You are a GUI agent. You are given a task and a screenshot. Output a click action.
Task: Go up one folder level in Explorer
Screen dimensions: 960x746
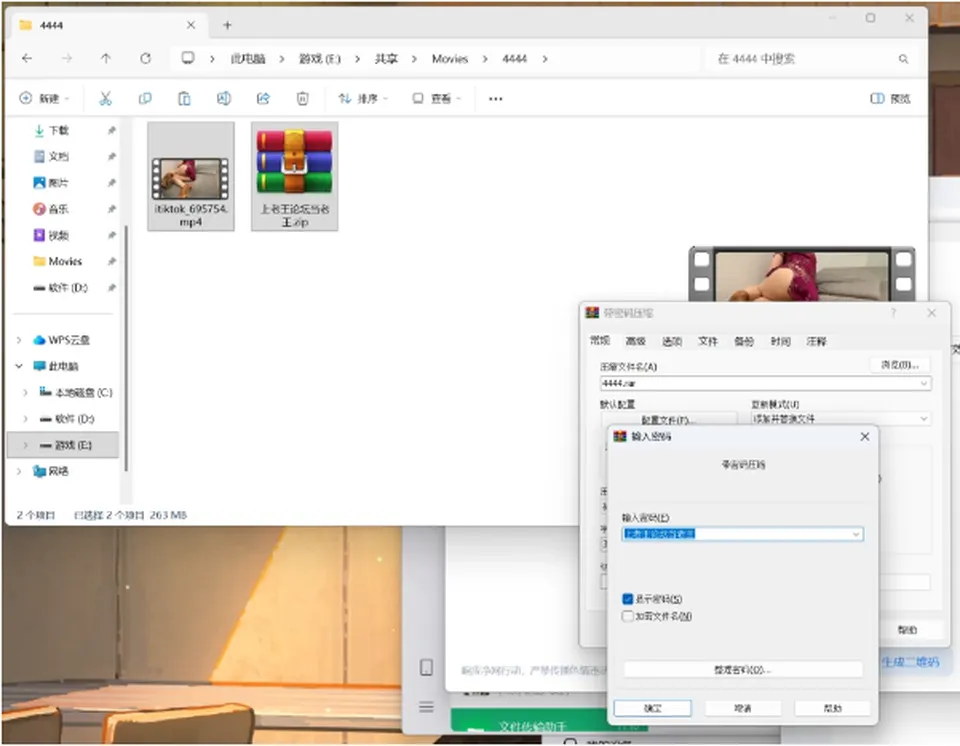106,58
